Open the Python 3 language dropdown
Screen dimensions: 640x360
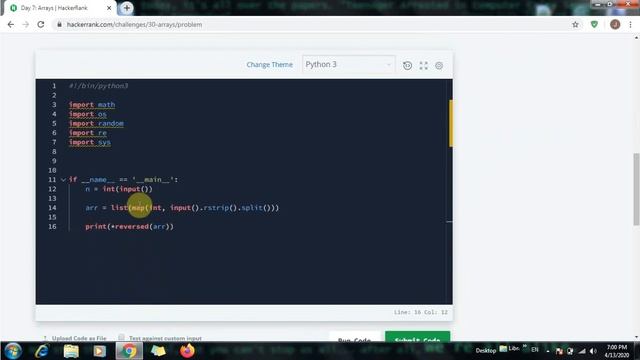(349, 64)
